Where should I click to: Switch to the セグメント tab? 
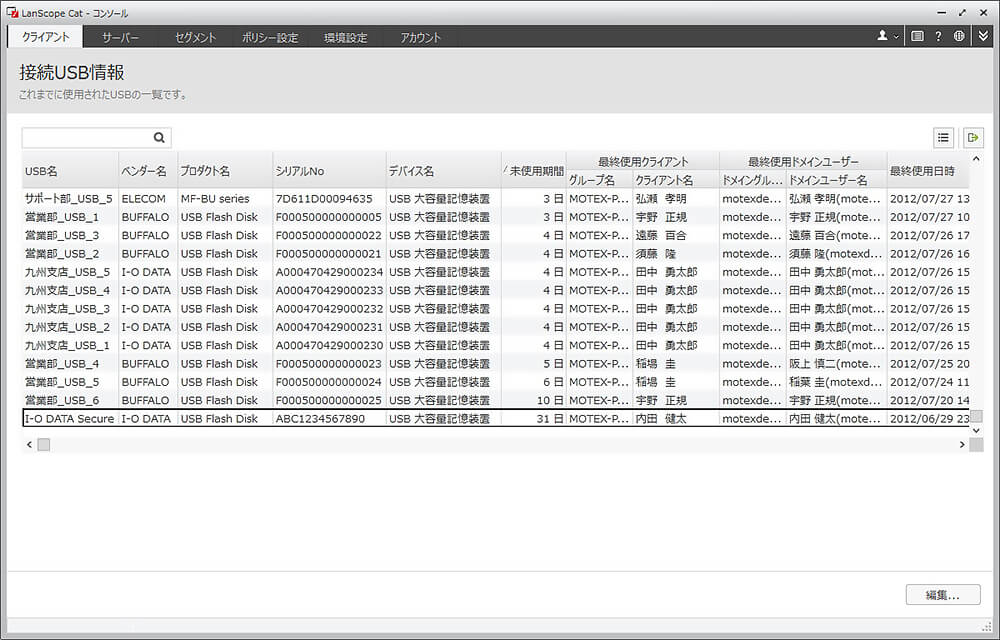196,38
